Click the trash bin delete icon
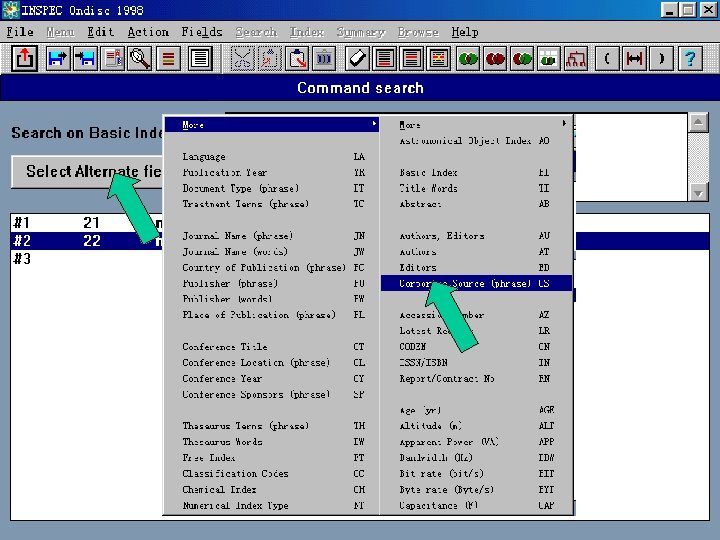Screen dimensions: 720x540 pos(324,58)
